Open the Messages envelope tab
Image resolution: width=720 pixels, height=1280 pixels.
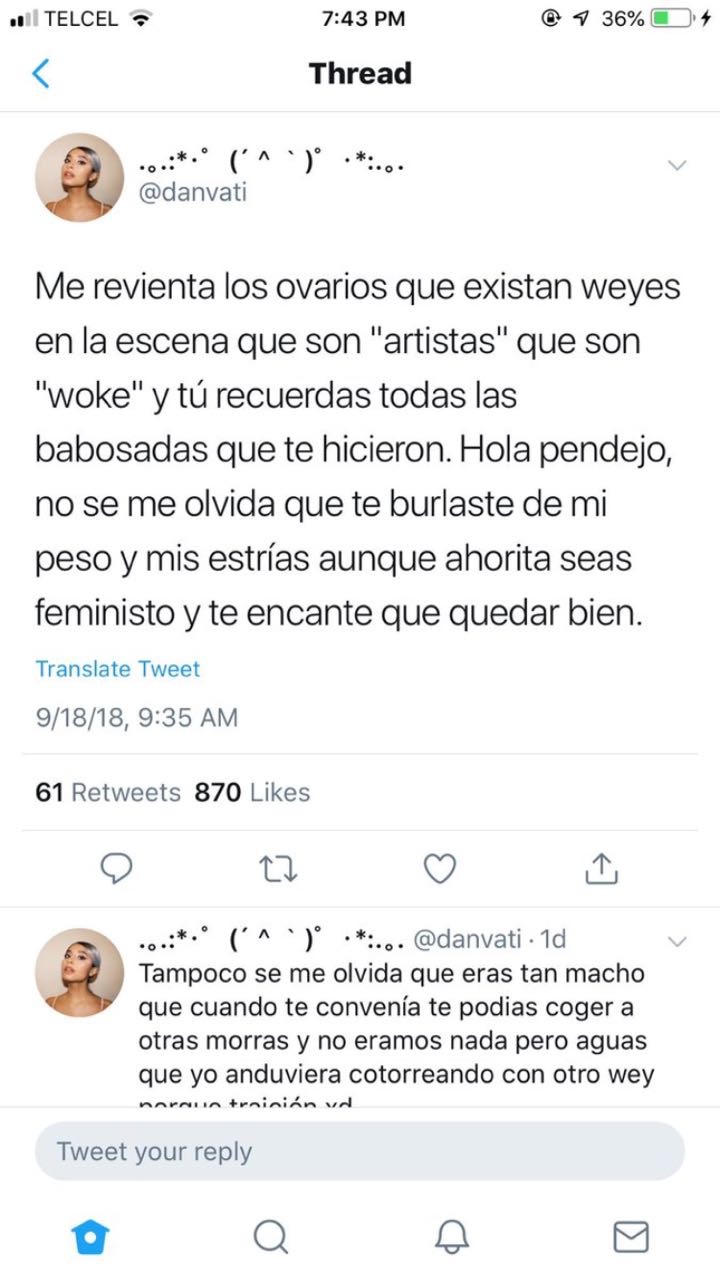click(630, 1238)
